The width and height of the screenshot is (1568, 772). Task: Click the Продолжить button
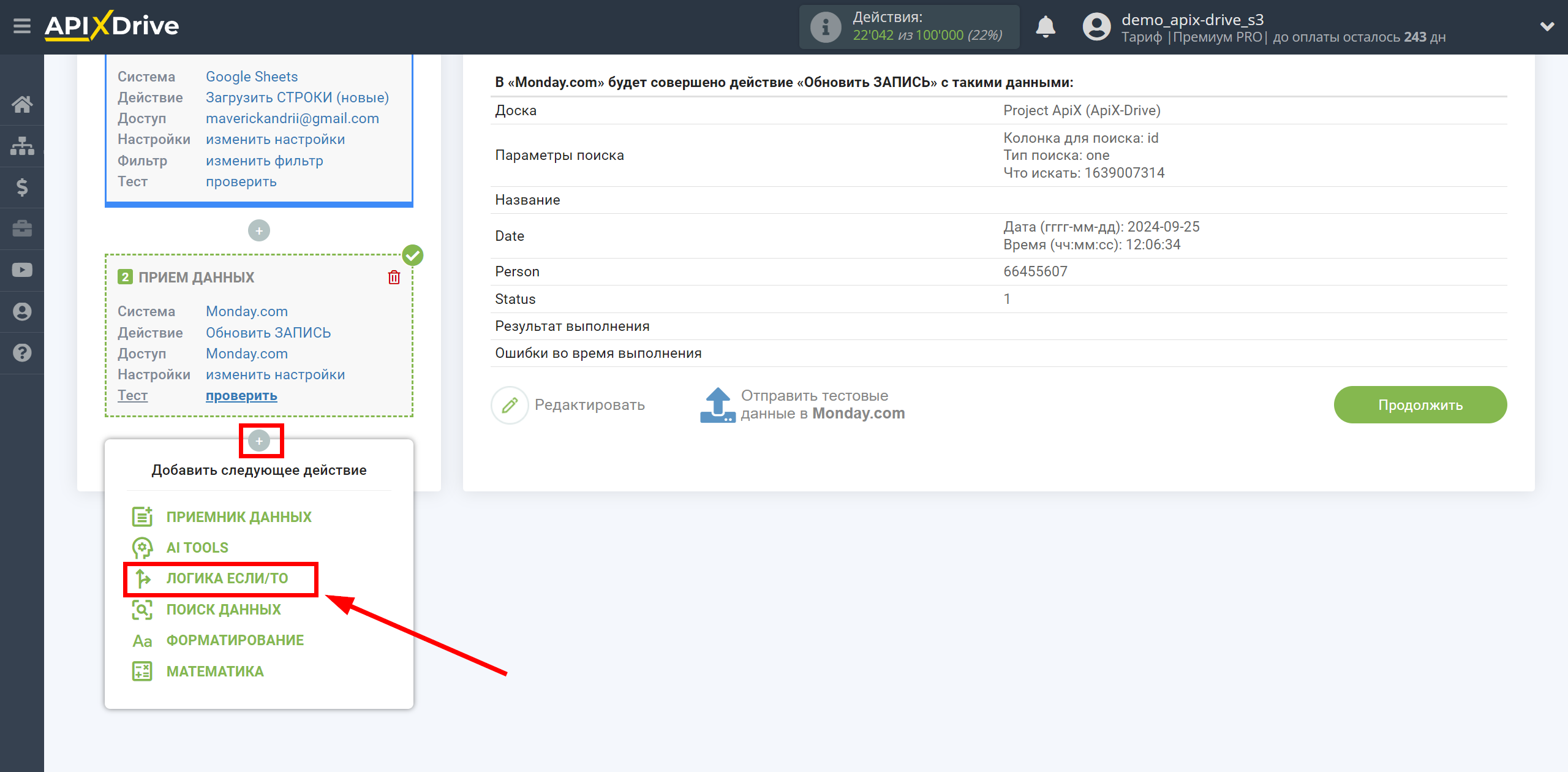pos(1420,405)
